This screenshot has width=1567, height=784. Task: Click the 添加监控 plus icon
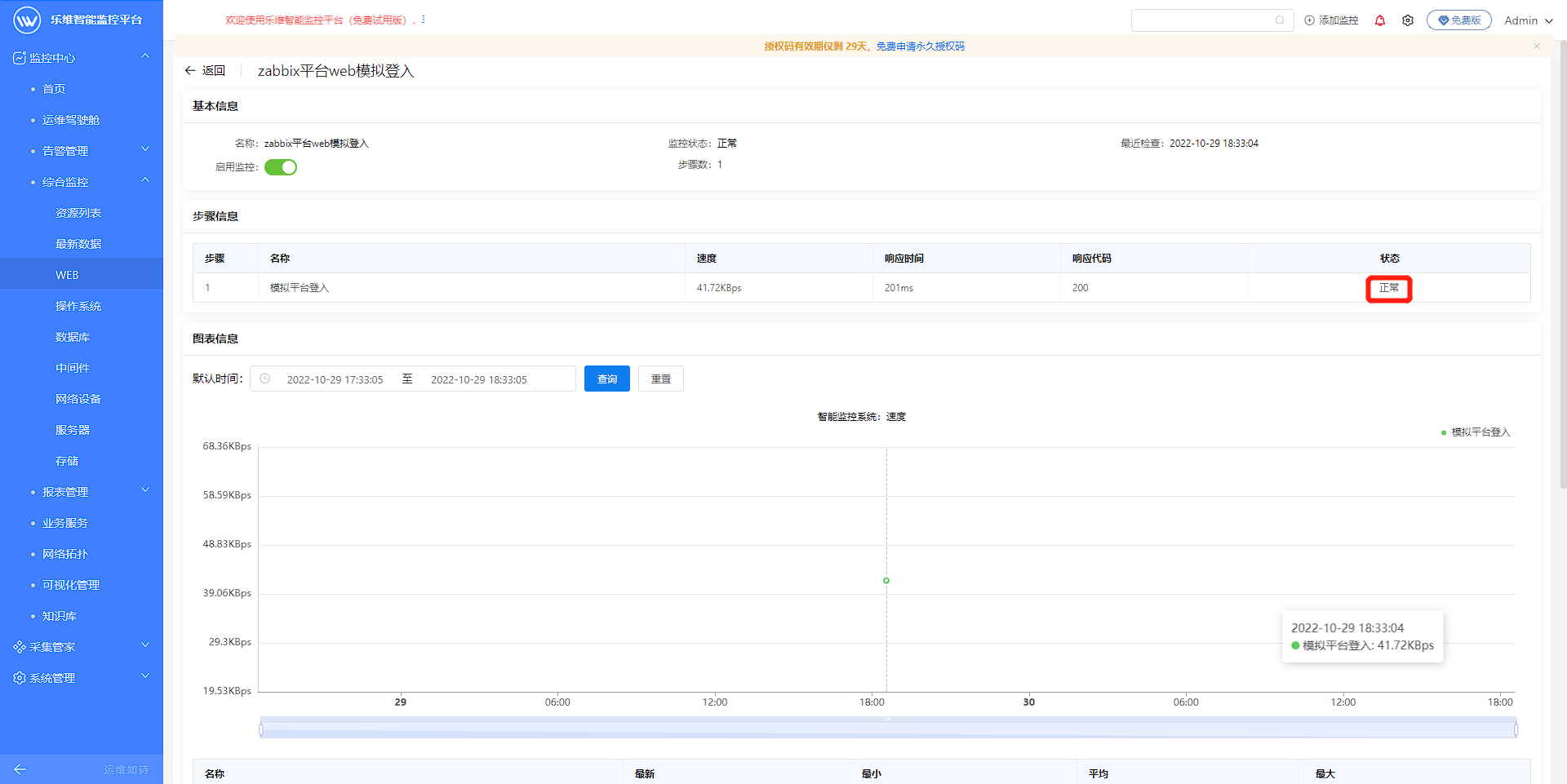point(1309,20)
